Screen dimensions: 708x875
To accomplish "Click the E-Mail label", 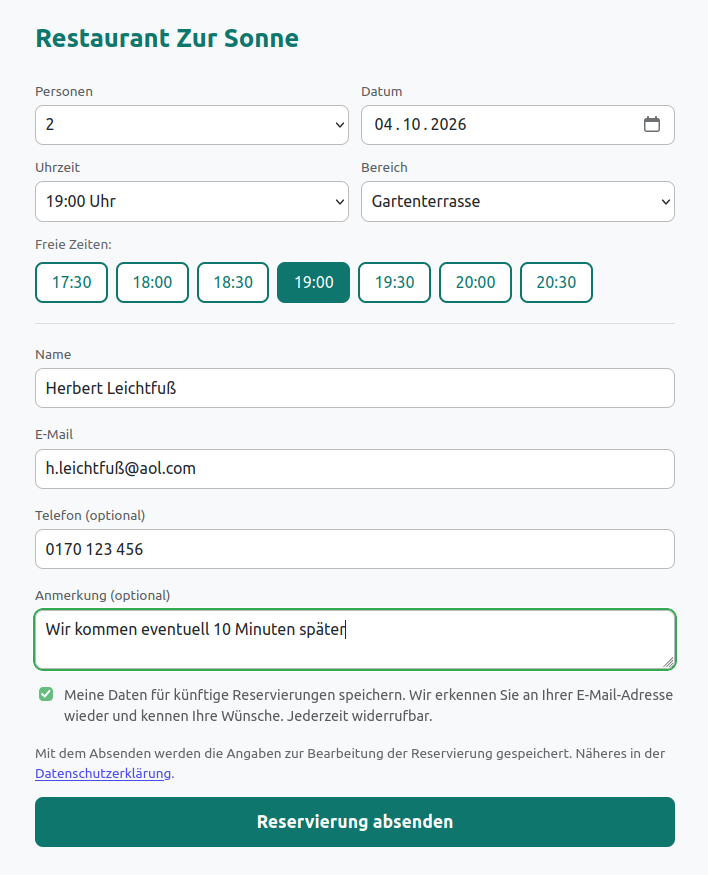I will point(54,434).
